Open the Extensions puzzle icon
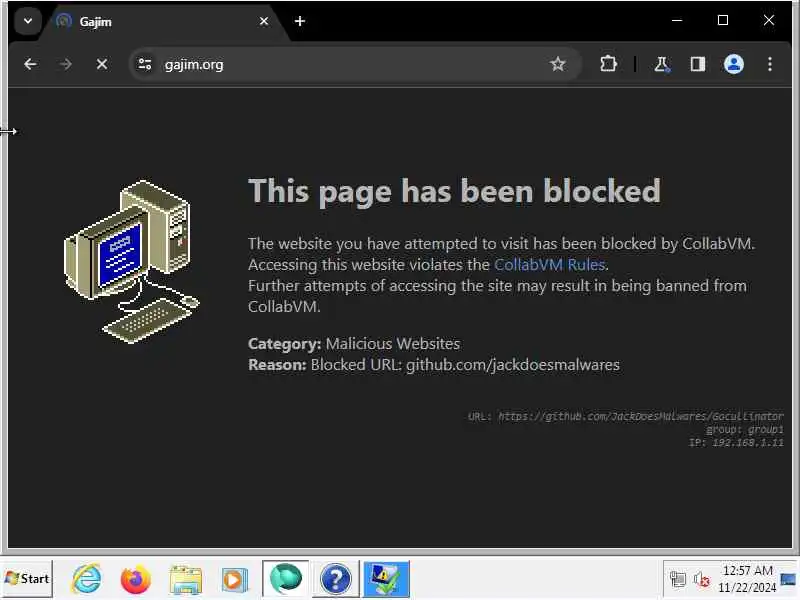This screenshot has height=600, width=800. pyautogui.click(x=608, y=64)
